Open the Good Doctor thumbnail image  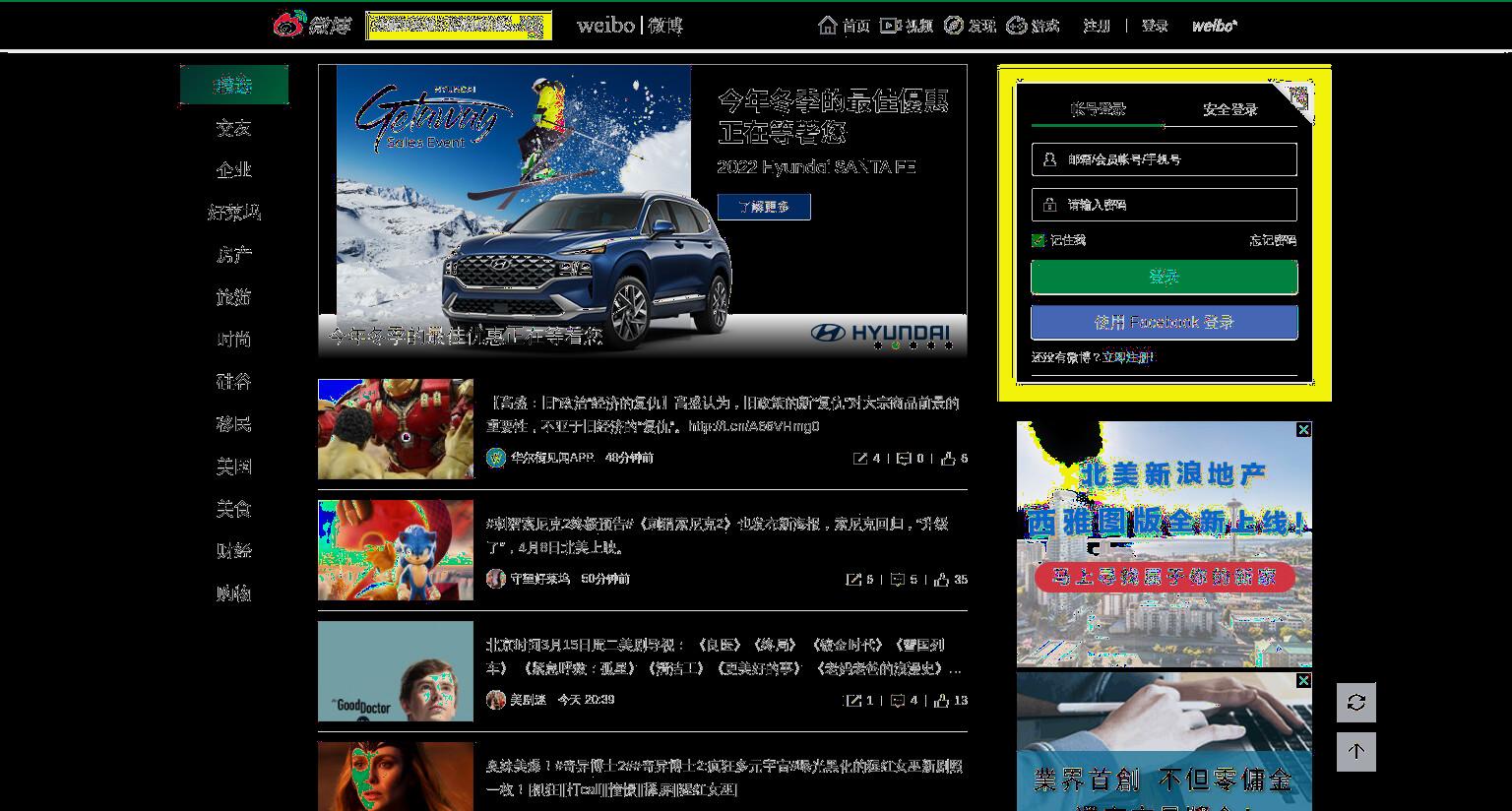coord(396,671)
